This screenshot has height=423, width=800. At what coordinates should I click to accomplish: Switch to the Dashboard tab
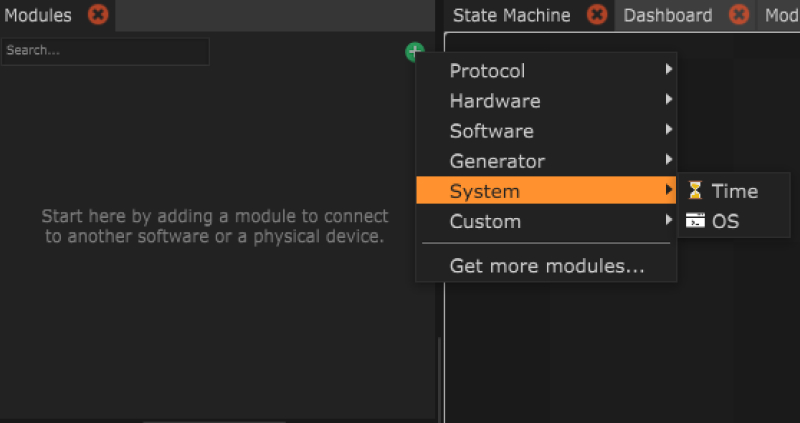pyautogui.click(x=667, y=15)
